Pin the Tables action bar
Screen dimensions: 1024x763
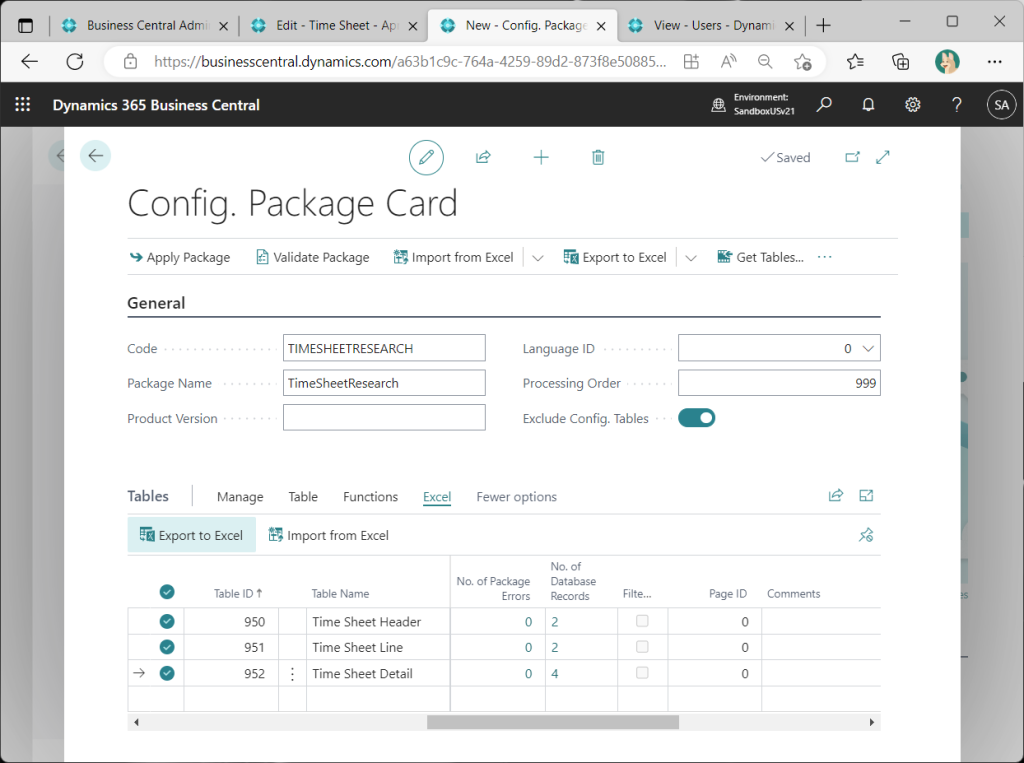point(866,535)
